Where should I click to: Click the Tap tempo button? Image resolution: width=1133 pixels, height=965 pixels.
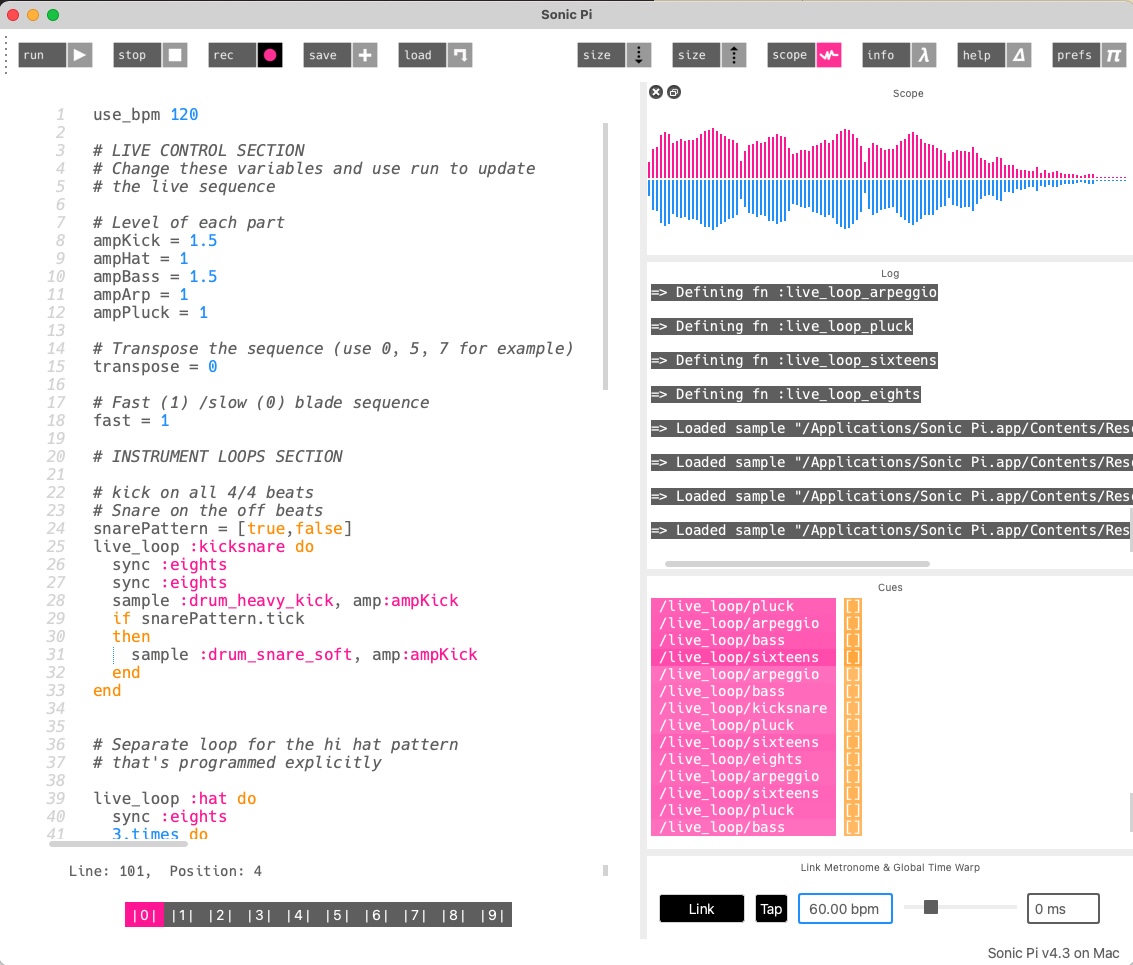771,909
